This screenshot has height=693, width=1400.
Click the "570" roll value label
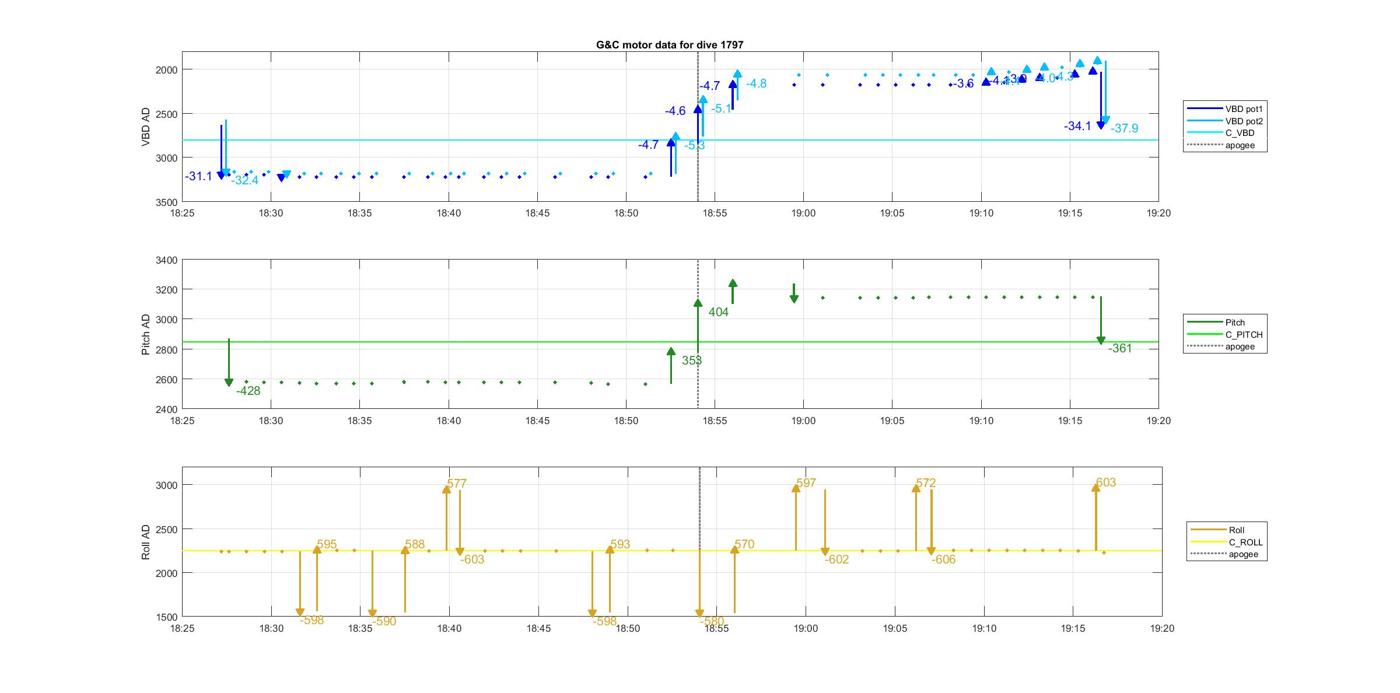click(744, 545)
